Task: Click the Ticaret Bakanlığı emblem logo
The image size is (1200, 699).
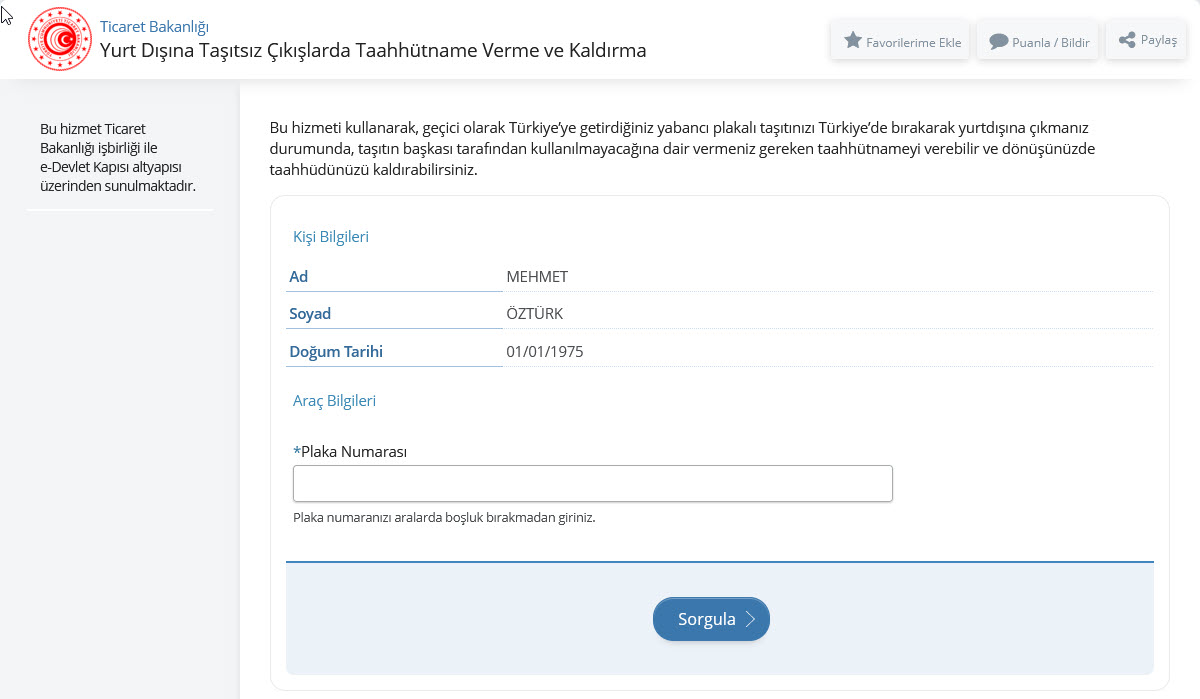Action: click(x=60, y=39)
